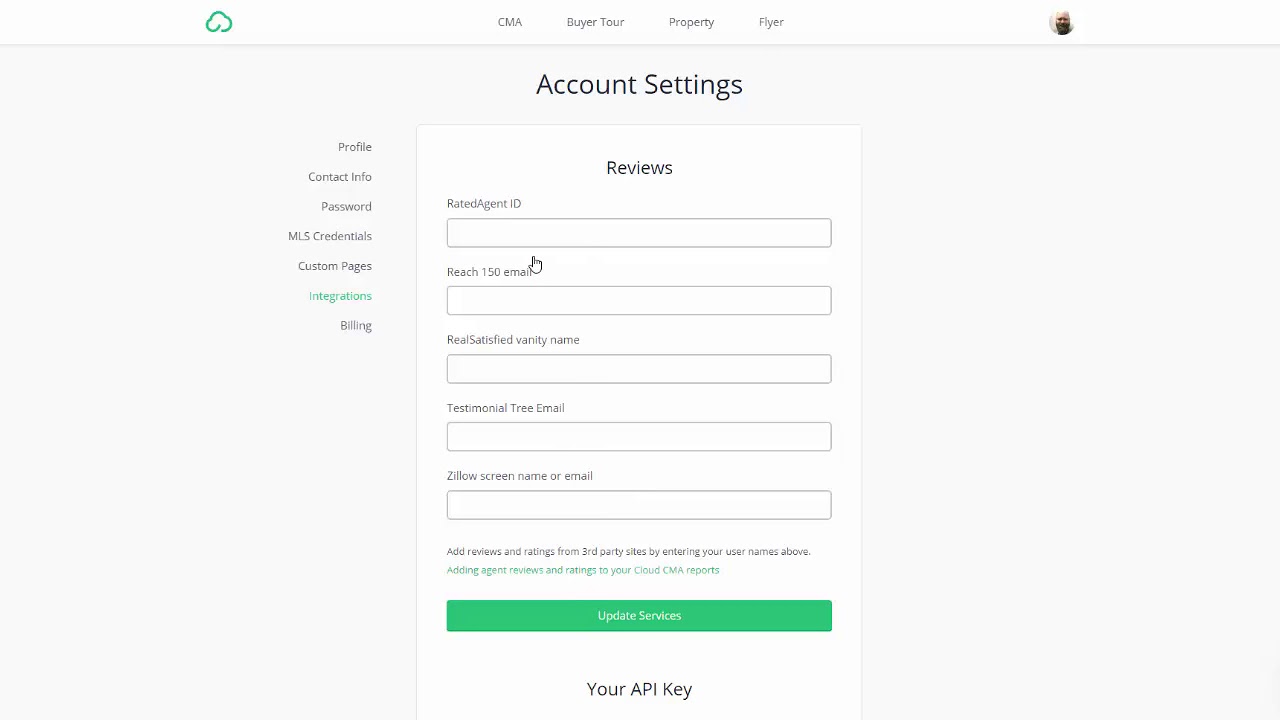Open the user profile avatar
The image size is (1280, 720).
(x=1061, y=22)
